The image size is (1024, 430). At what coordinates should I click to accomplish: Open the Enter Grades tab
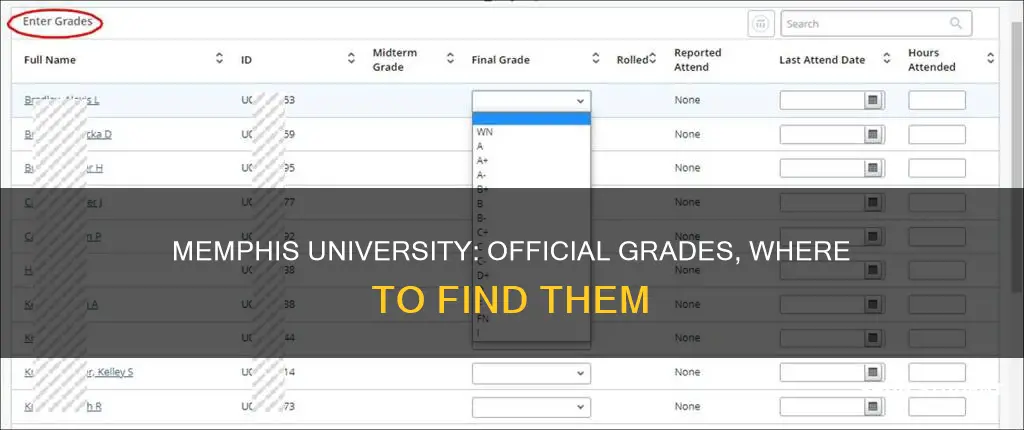click(56, 22)
